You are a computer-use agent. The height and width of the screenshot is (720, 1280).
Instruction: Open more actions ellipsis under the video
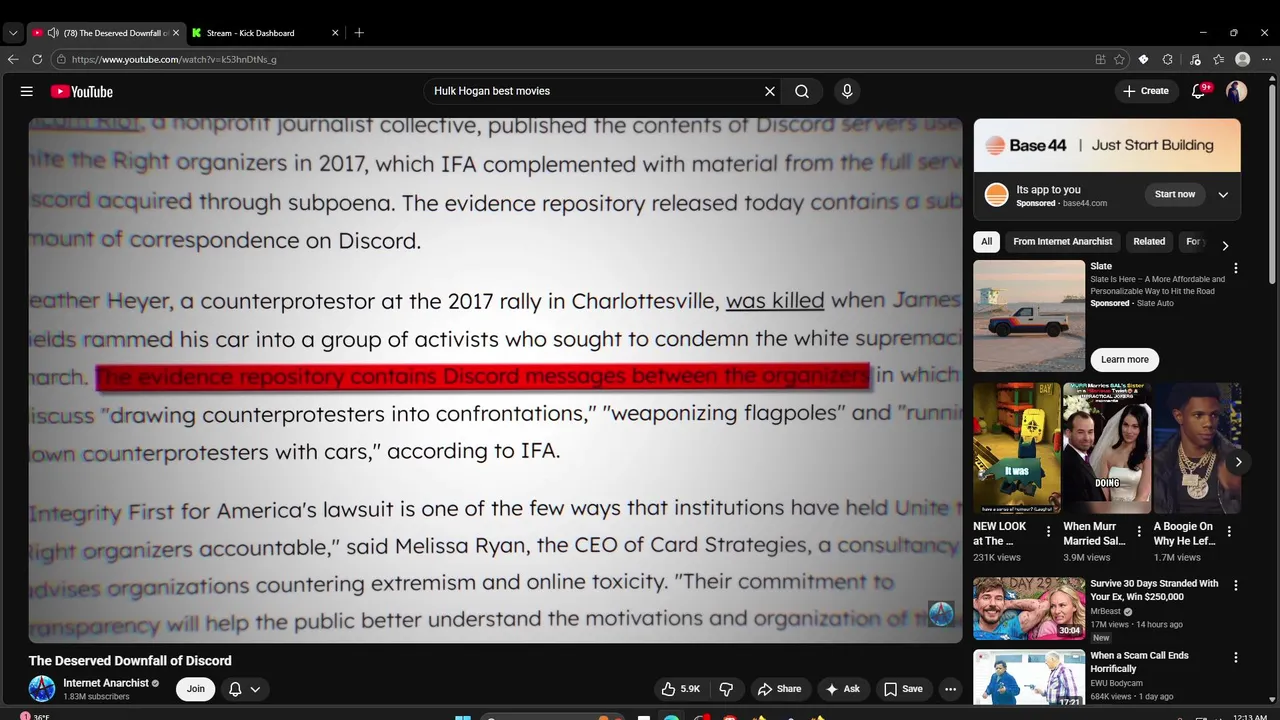click(951, 689)
